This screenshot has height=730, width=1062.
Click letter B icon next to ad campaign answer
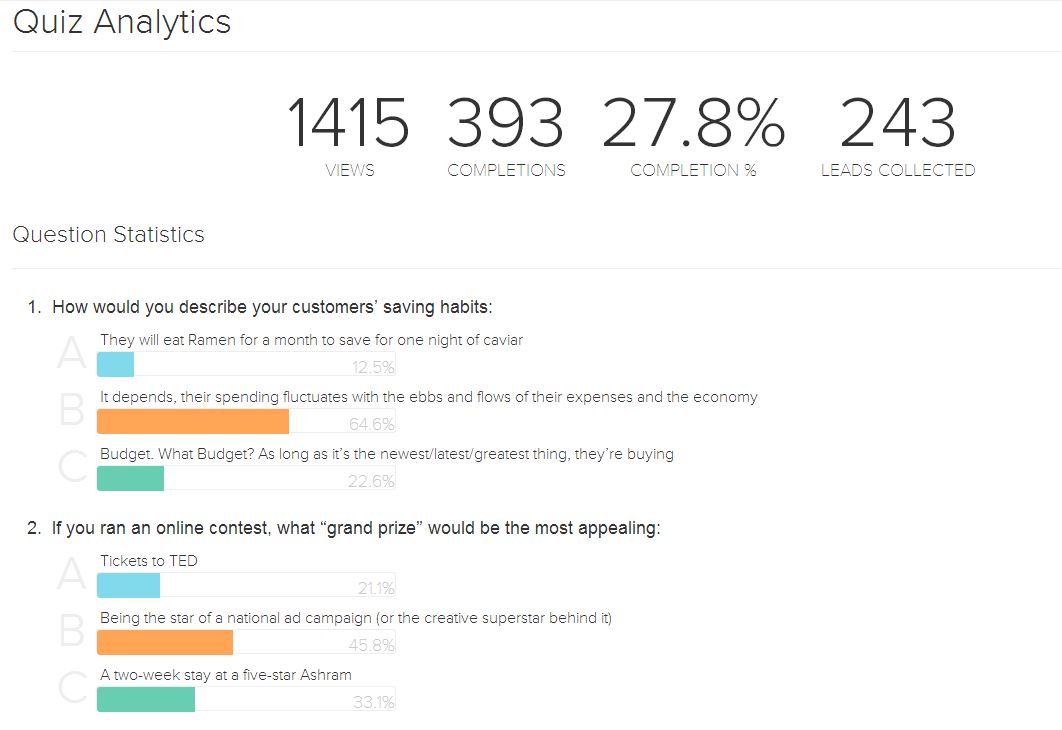(x=72, y=630)
